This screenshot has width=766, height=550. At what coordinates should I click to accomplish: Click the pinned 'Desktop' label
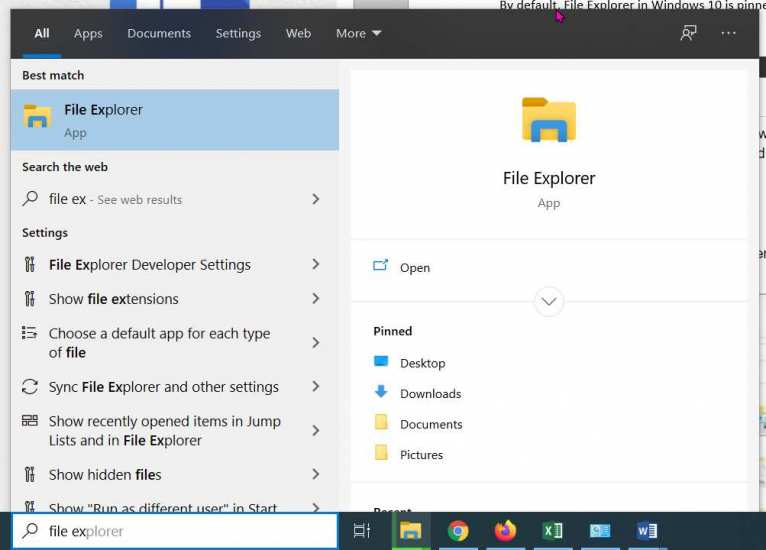coord(423,363)
